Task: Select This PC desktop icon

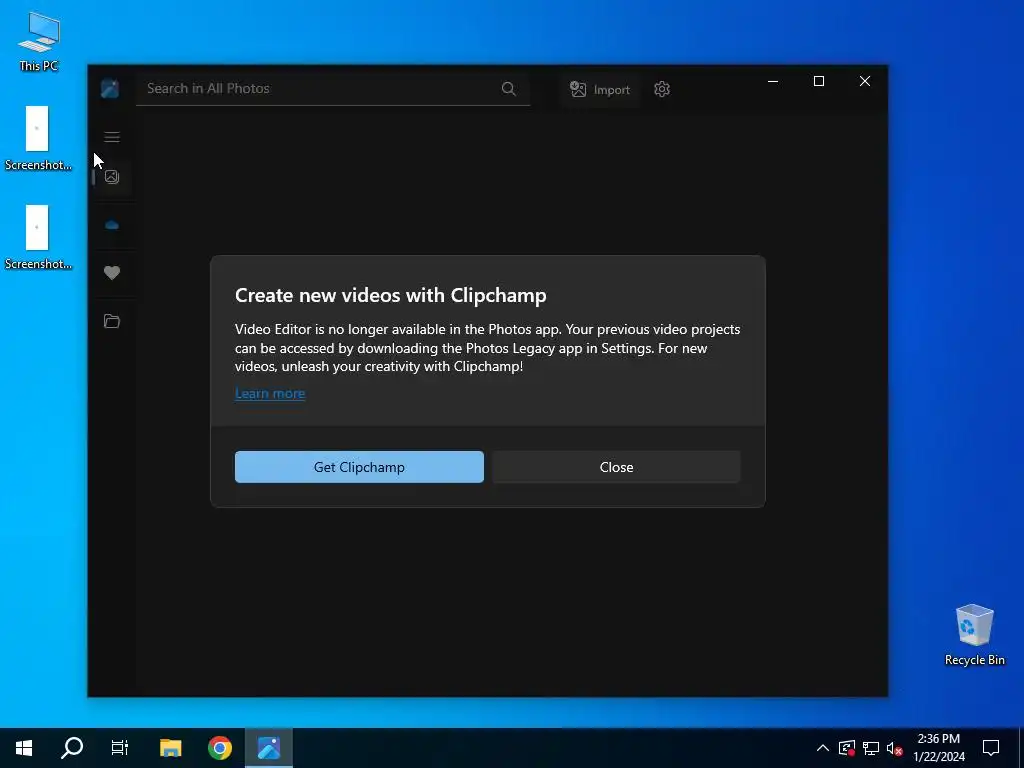Action: click(39, 40)
